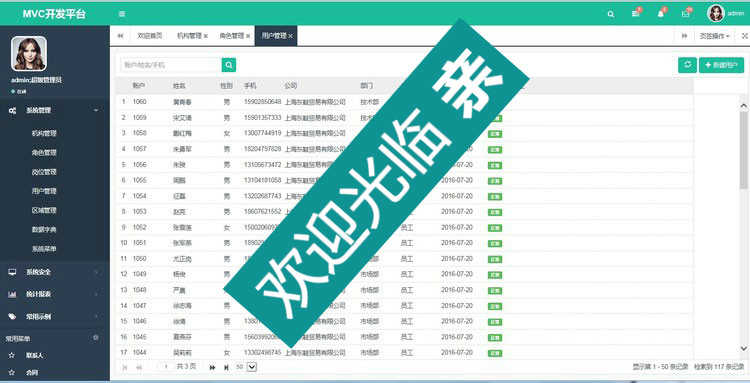Focus the account or phone search field
This screenshot has width=750, height=383.
pos(171,65)
